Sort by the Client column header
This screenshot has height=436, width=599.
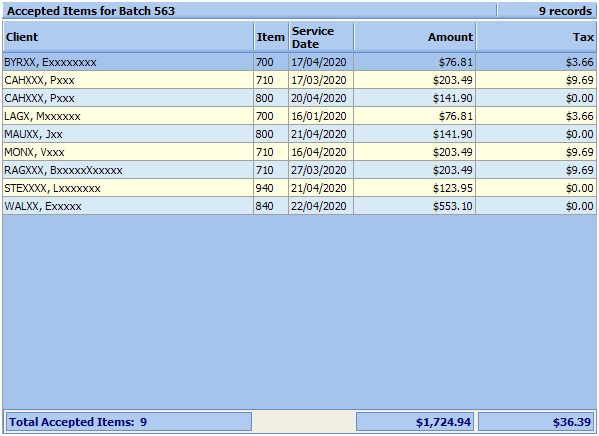point(128,37)
